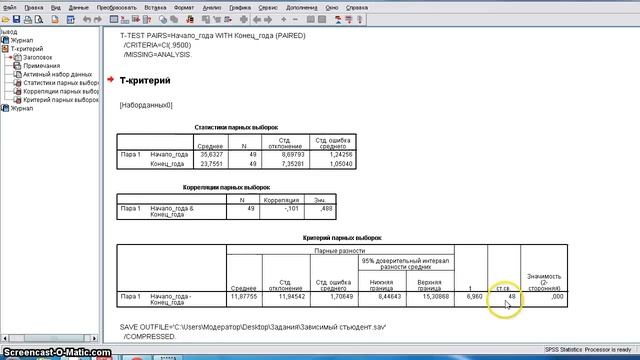Click the significance ,000 cell
The width and height of the screenshot is (640, 360).
pos(557,296)
